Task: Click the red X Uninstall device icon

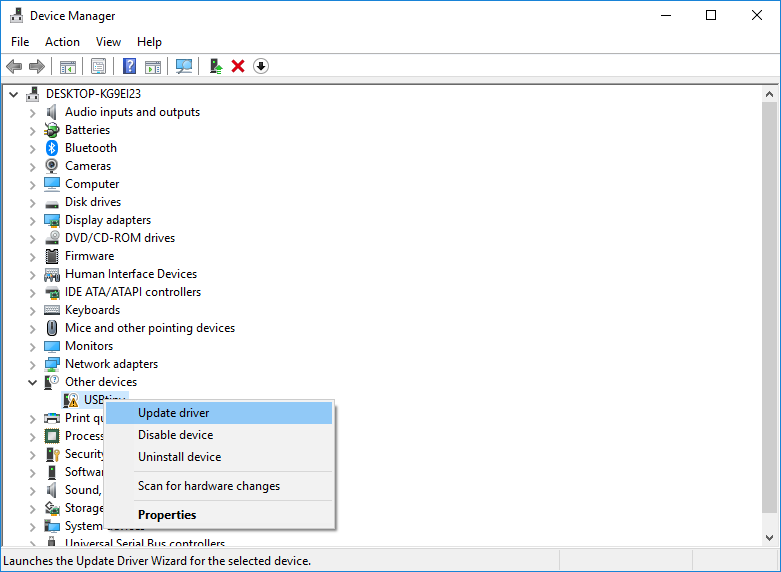Action: point(238,66)
